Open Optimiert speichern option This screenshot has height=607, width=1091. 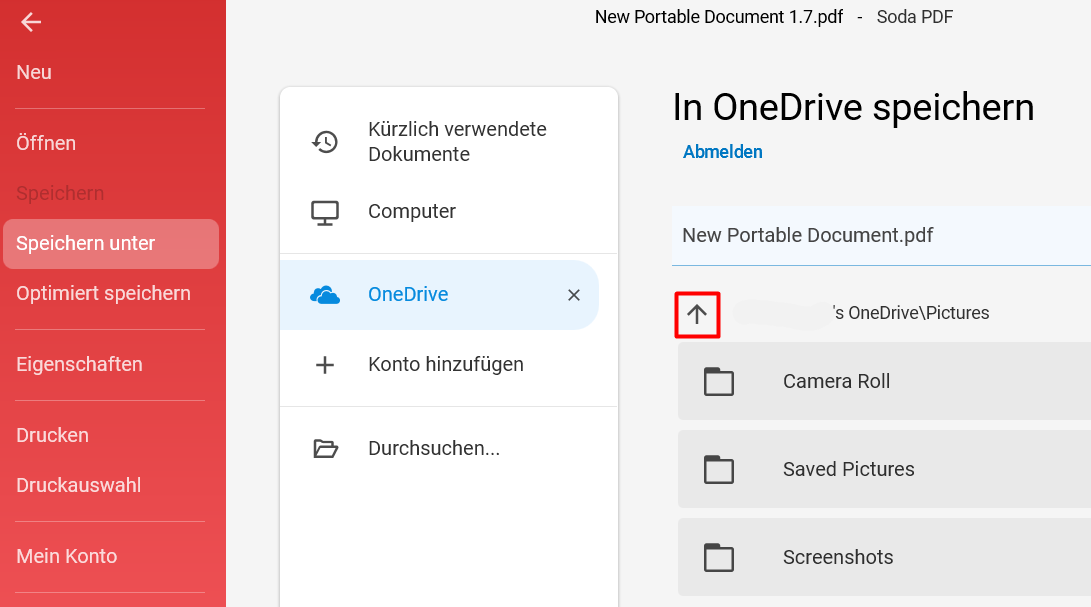103,294
